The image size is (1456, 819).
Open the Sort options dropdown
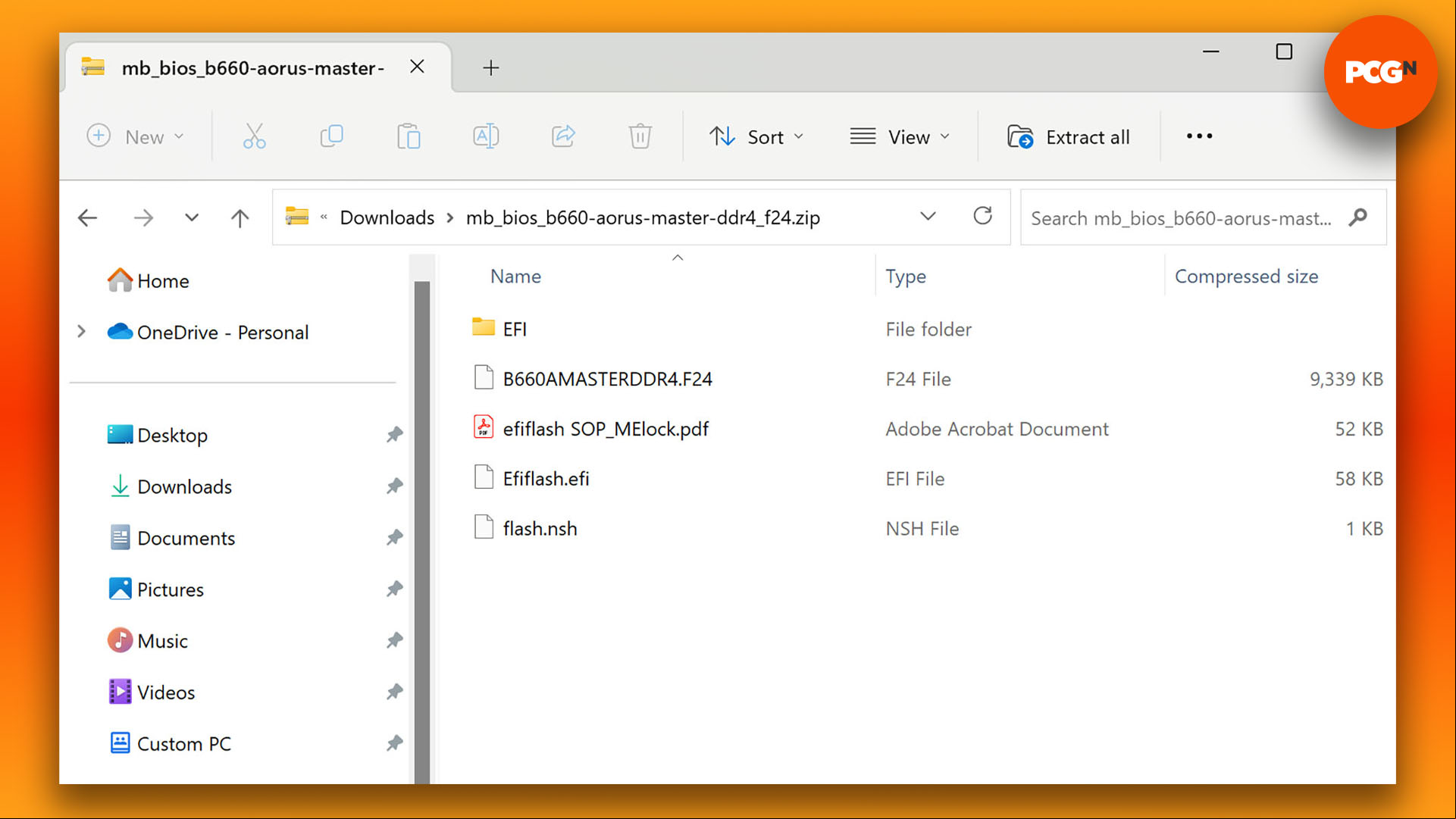756,136
